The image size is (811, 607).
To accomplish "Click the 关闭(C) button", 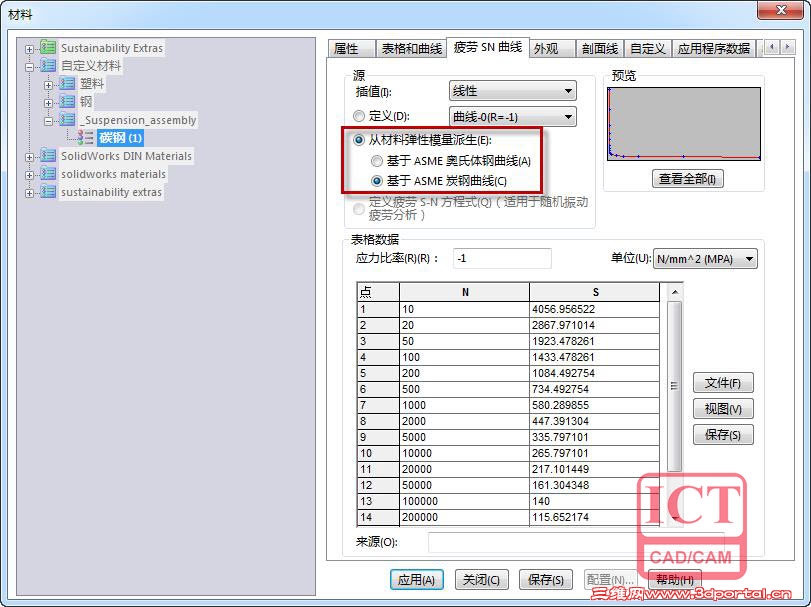I will tap(482, 580).
